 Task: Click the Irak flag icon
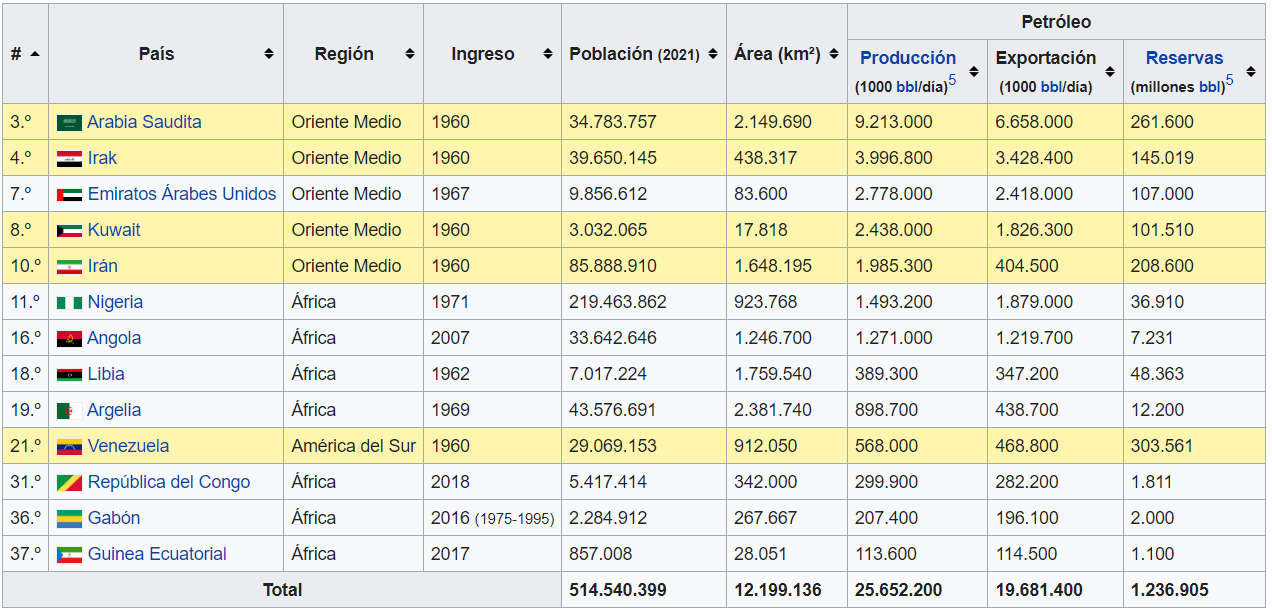click(70, 157)
